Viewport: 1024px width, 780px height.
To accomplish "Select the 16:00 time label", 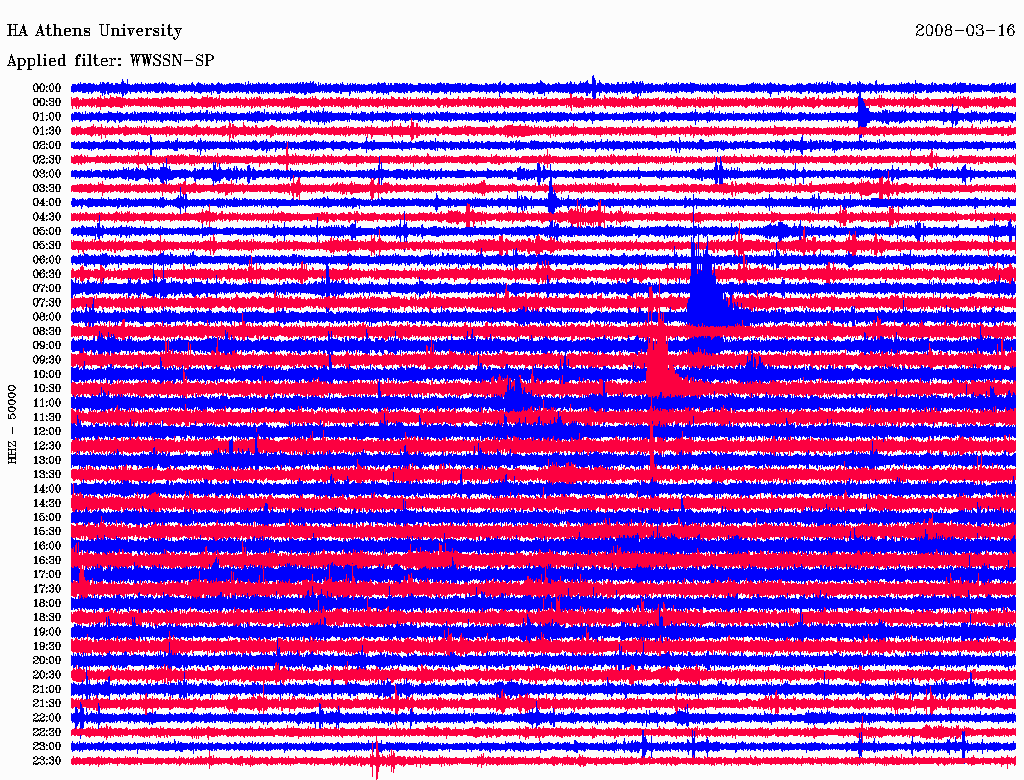I will tap(47, 546).
